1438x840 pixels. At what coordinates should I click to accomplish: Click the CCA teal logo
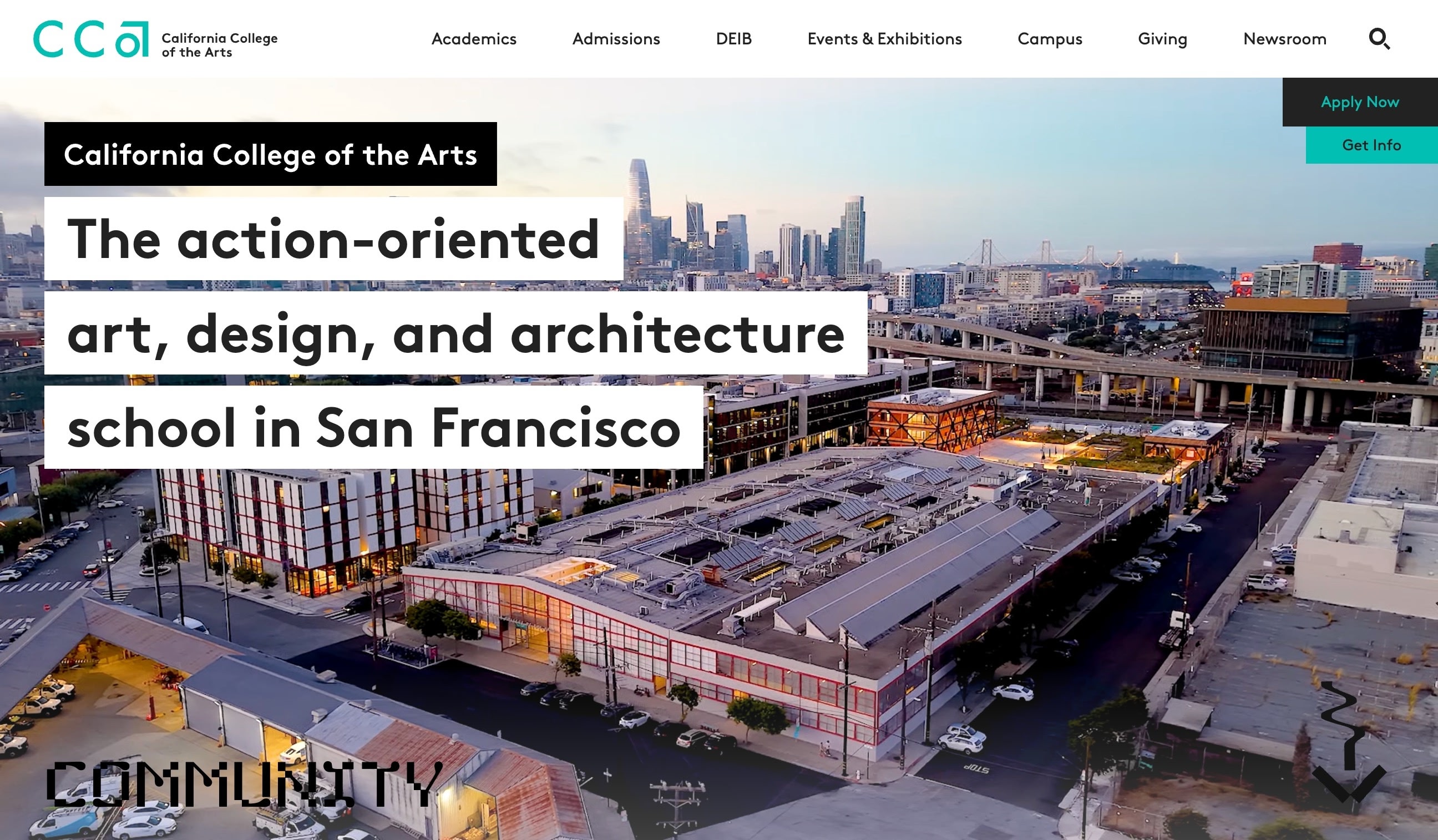click(x=92, y=39)
